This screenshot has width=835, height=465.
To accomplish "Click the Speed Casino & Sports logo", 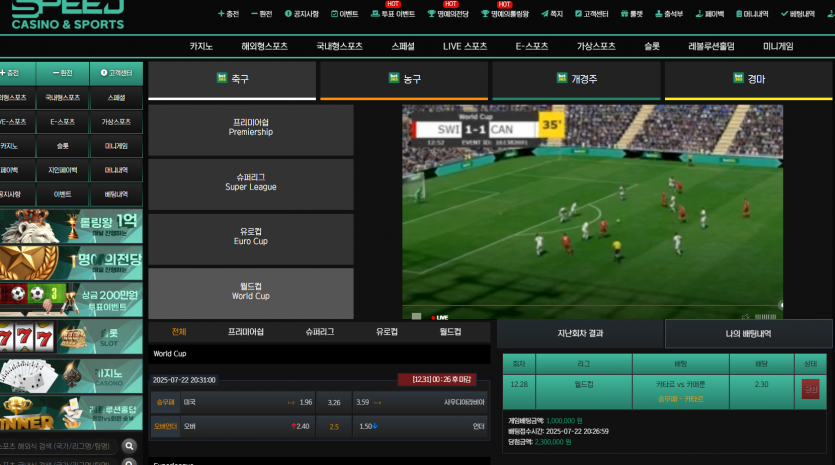I will click(68, 15).
